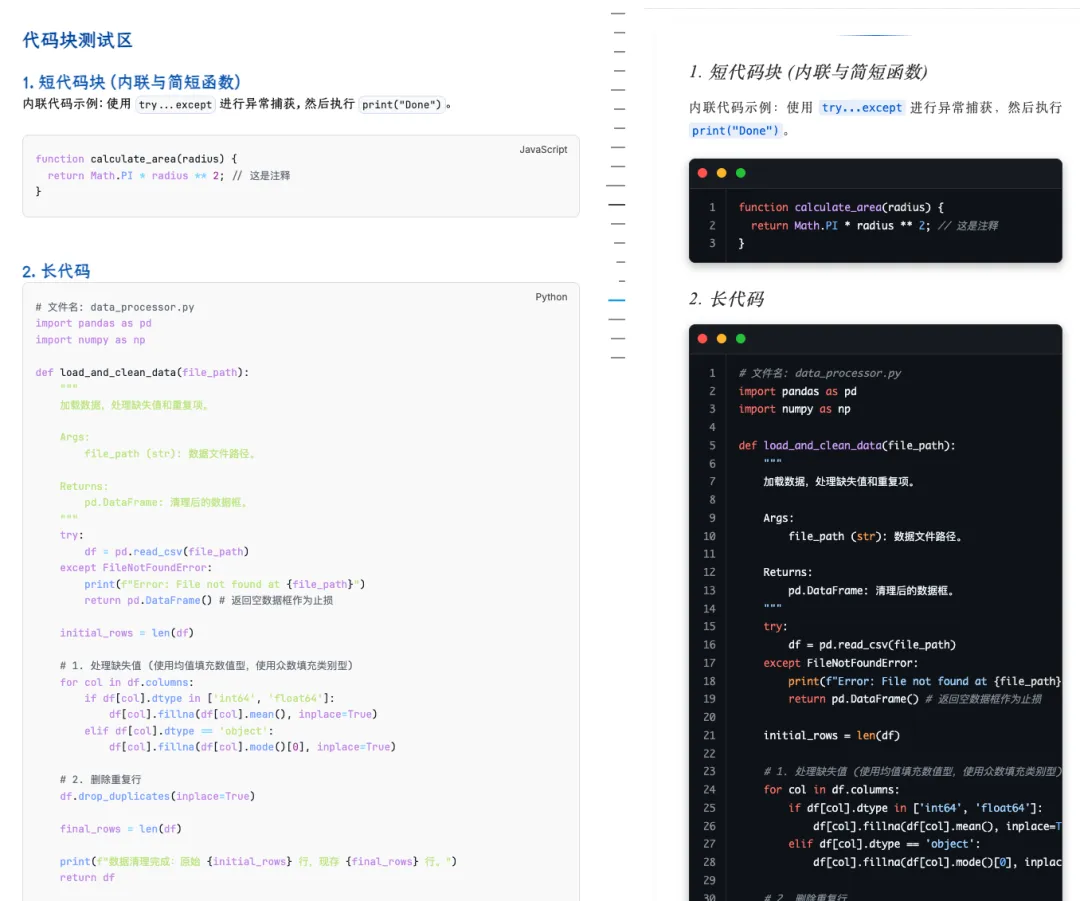The width and height of the screenshot is (1080, 901).
Task: Click red dot on calculate_area dark code block
Action: [x=703, y=173]
